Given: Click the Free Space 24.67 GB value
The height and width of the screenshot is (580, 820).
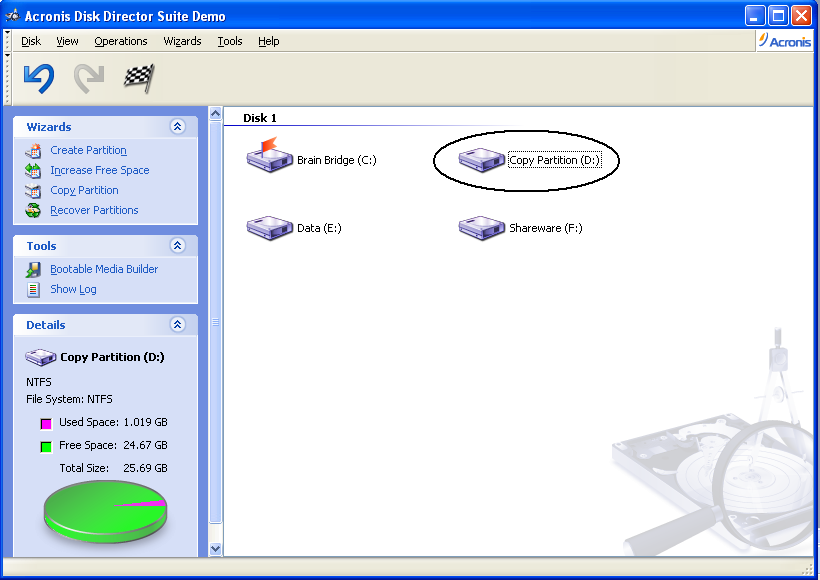Looking at the screenshot, I should point(145,445).
